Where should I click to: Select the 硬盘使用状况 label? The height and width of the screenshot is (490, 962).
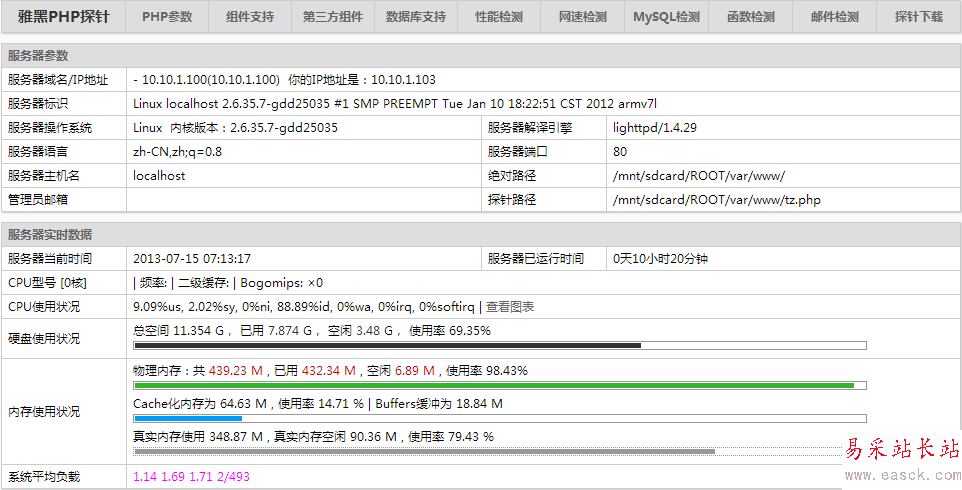pos(44,339)
